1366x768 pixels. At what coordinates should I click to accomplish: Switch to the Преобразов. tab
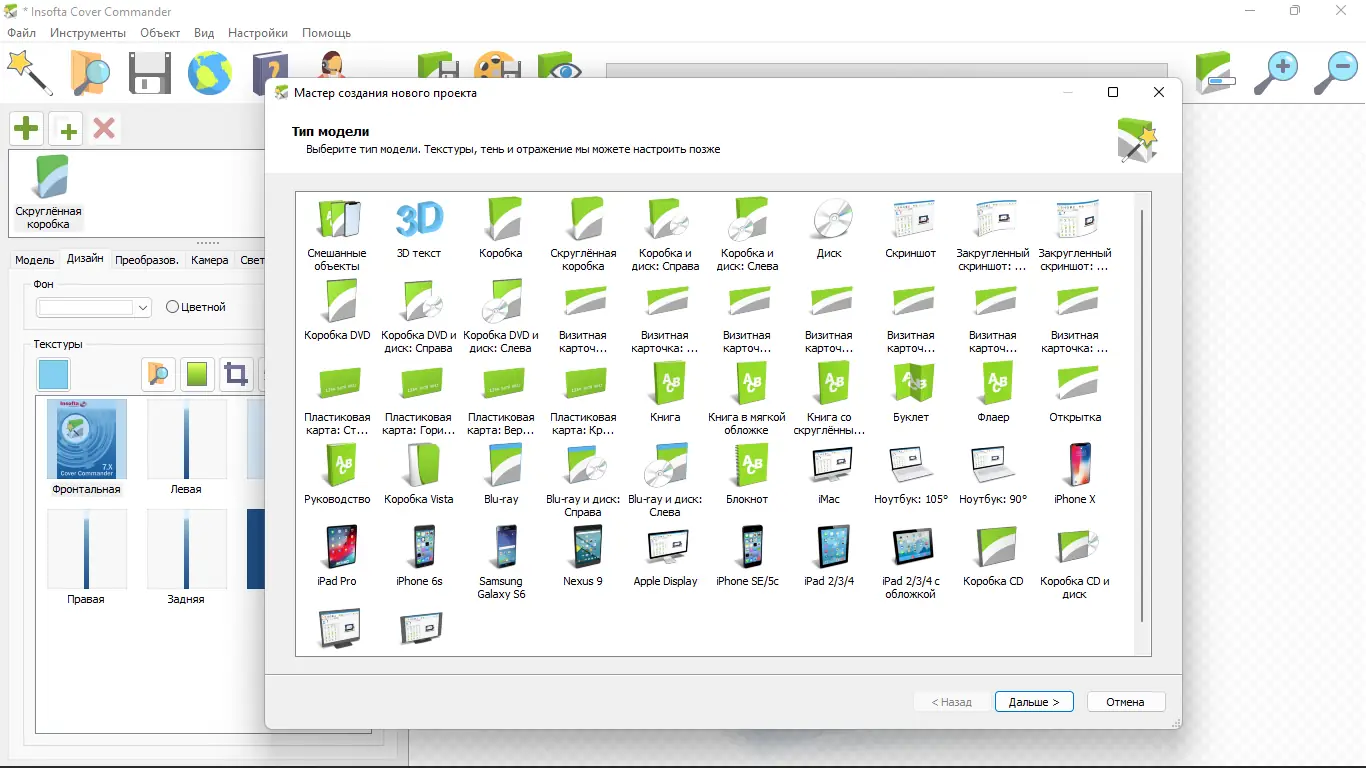[147, 260]
